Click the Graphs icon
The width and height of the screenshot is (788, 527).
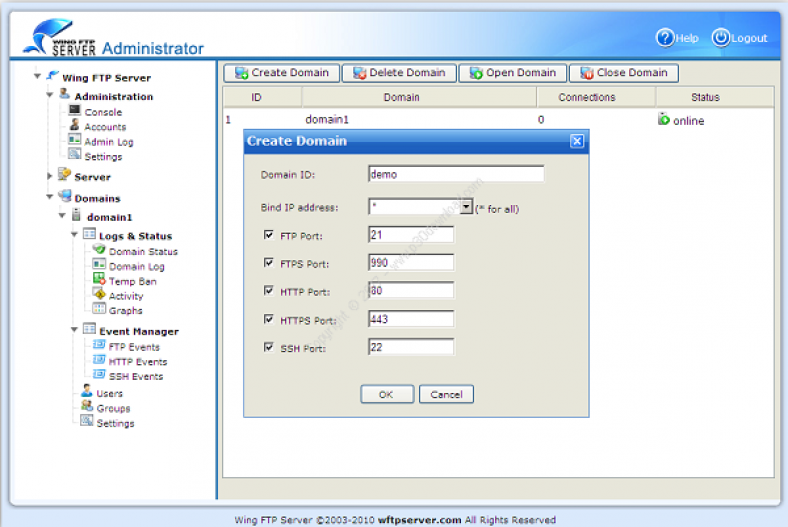click(99, 309)
